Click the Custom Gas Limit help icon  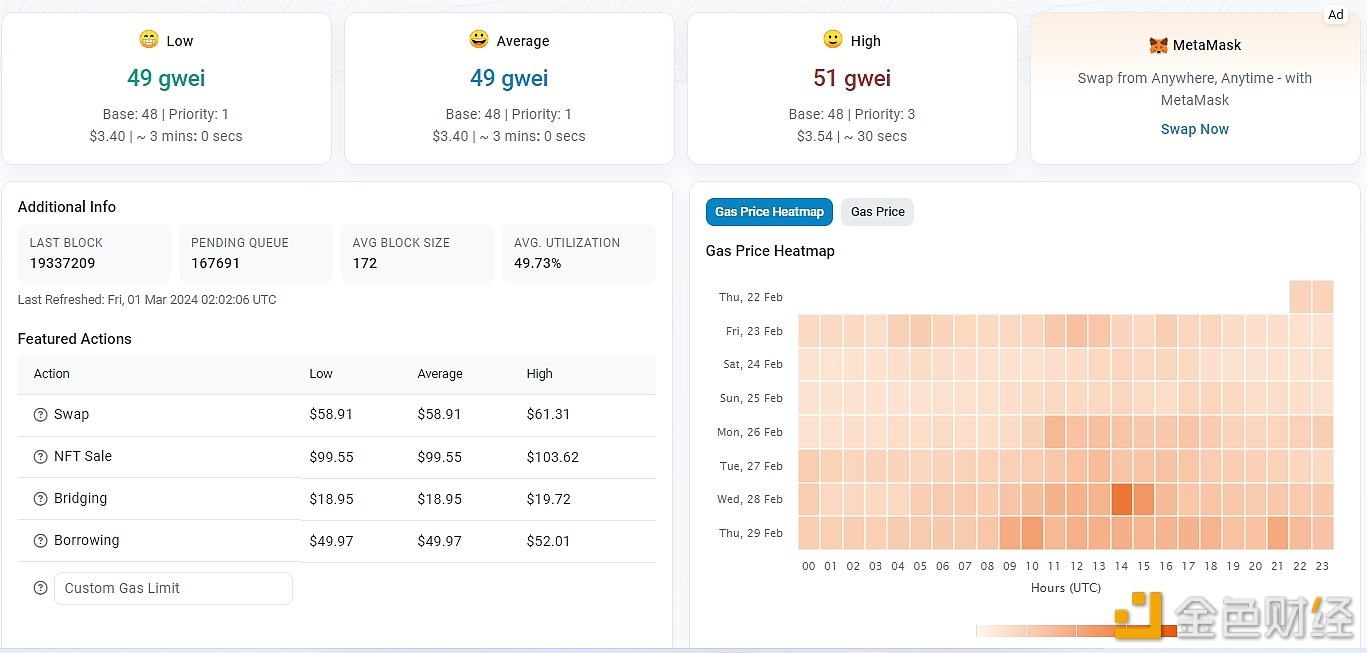41,589
